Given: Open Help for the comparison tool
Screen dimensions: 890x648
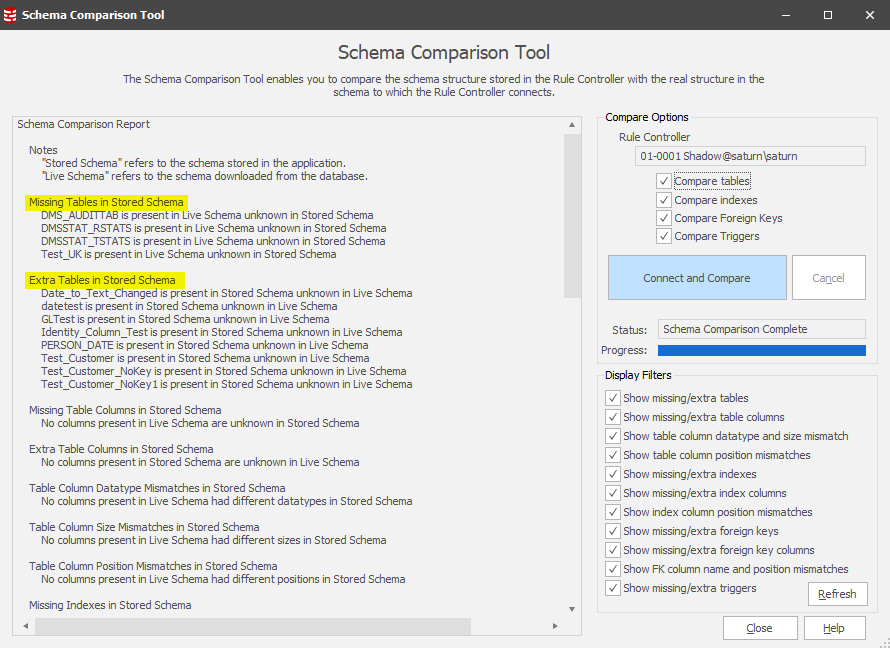Looking at the screenshot, I should (834, 628).
